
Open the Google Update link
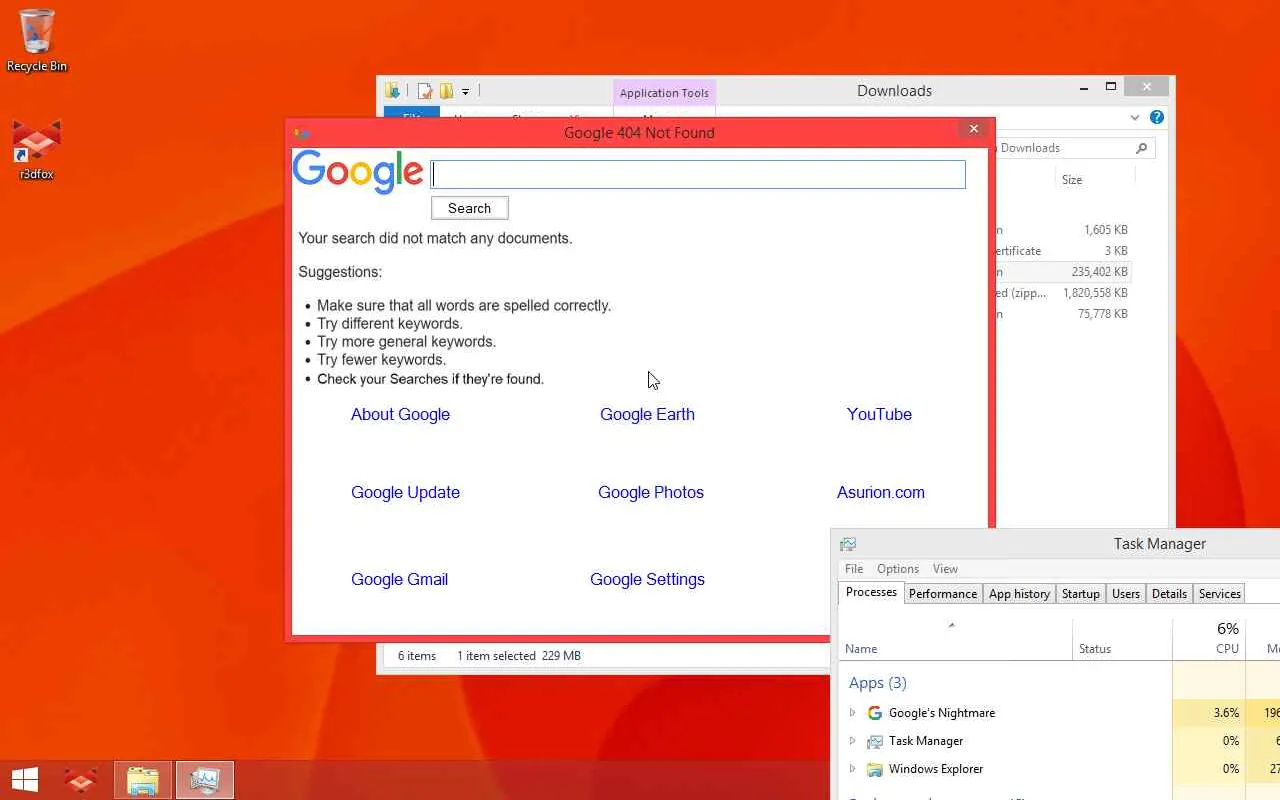(405, 492)
